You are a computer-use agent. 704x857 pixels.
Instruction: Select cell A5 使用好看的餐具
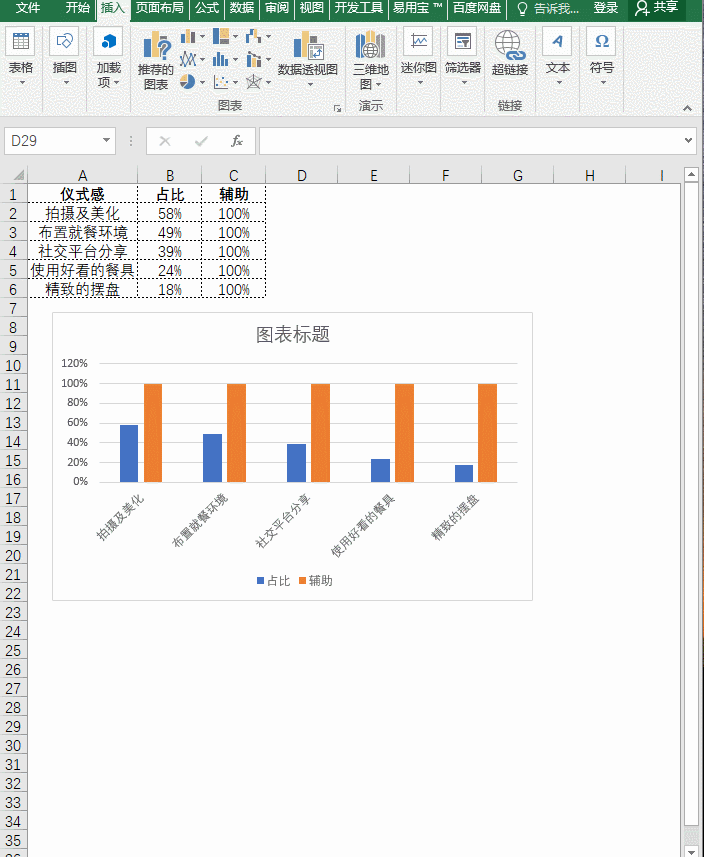(x=83, y=270)
